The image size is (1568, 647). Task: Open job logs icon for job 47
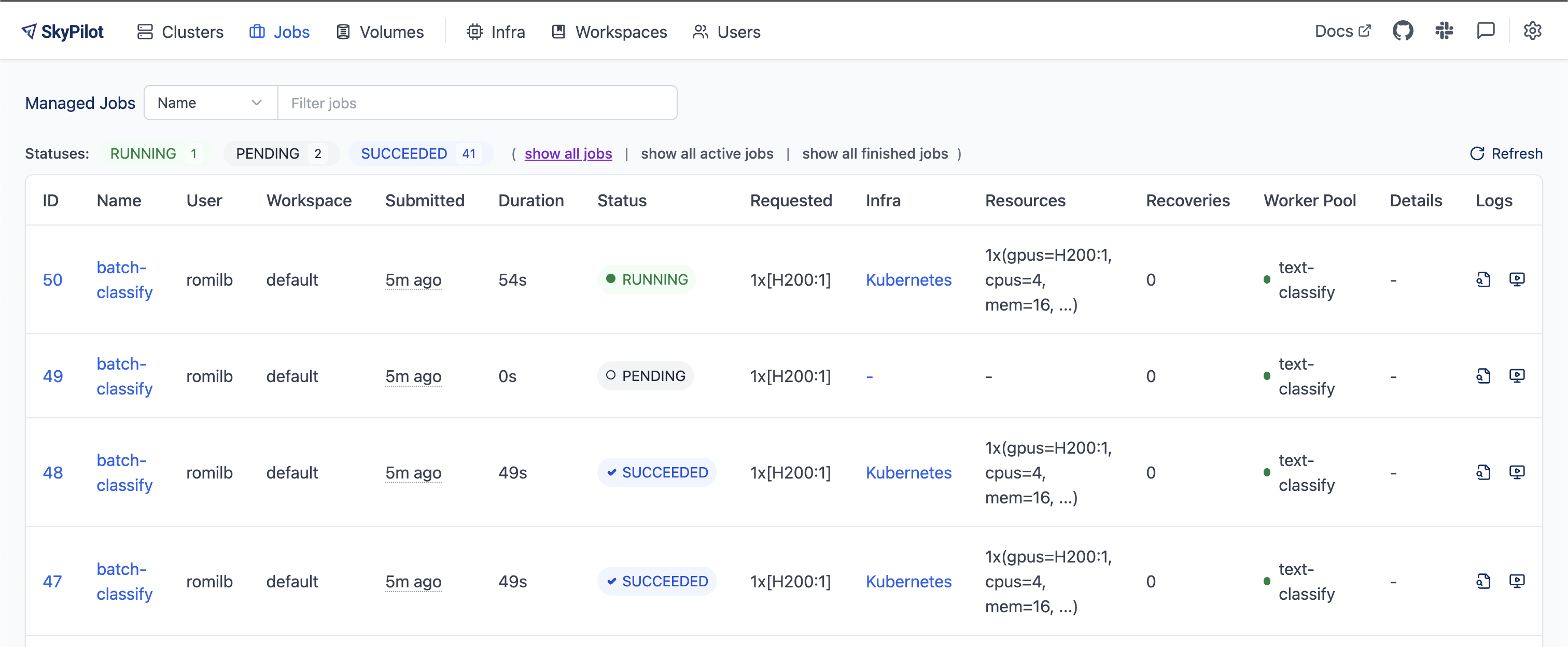pyautogui.click(x=1483, y=581)
